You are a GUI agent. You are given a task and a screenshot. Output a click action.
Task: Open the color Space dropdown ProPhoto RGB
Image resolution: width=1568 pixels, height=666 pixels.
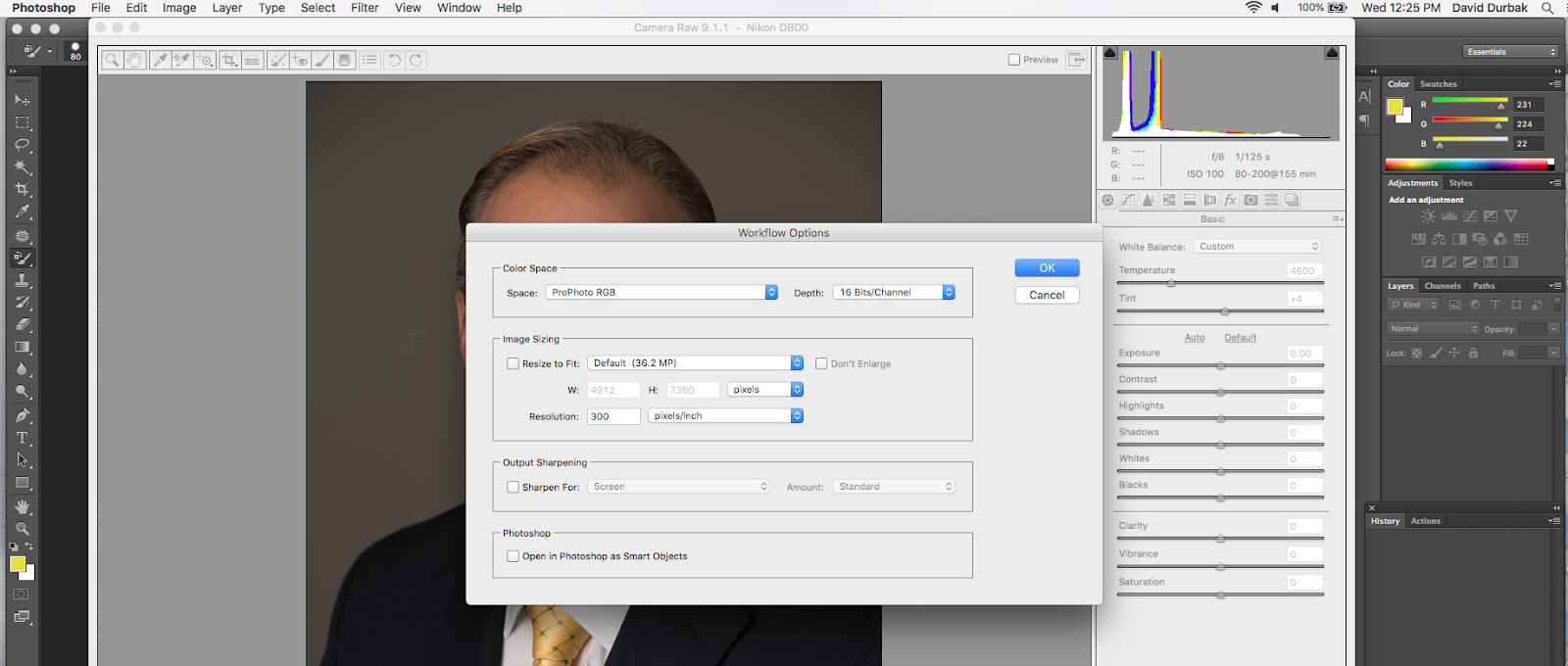coord(661,292)
